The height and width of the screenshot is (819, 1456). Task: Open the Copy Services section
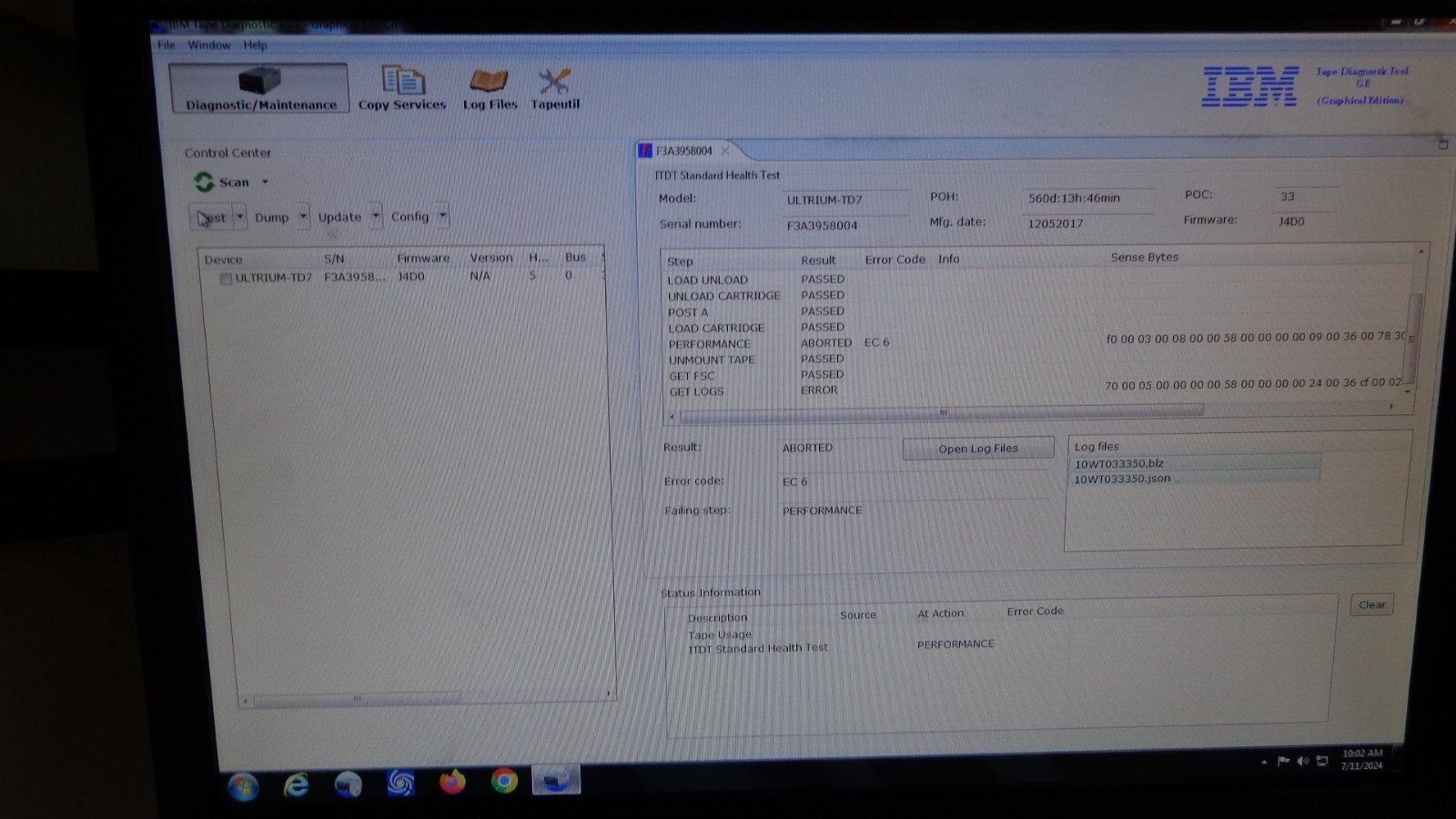coord(402,88)
